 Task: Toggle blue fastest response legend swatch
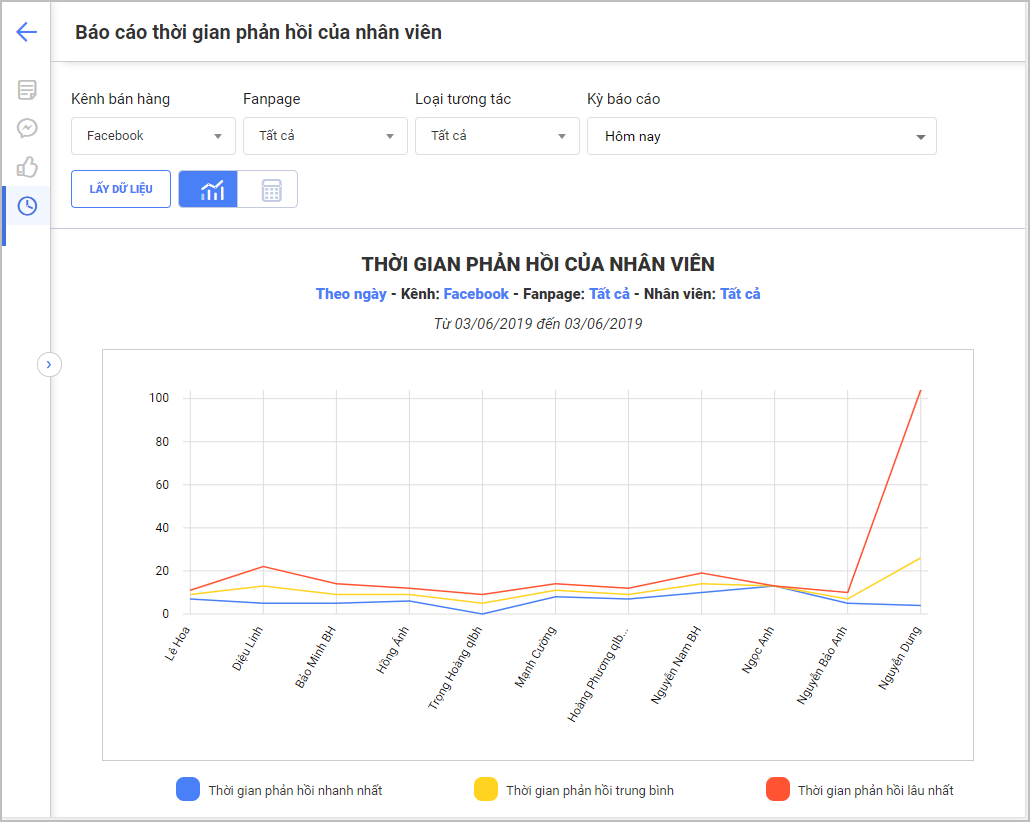point(187,790)
